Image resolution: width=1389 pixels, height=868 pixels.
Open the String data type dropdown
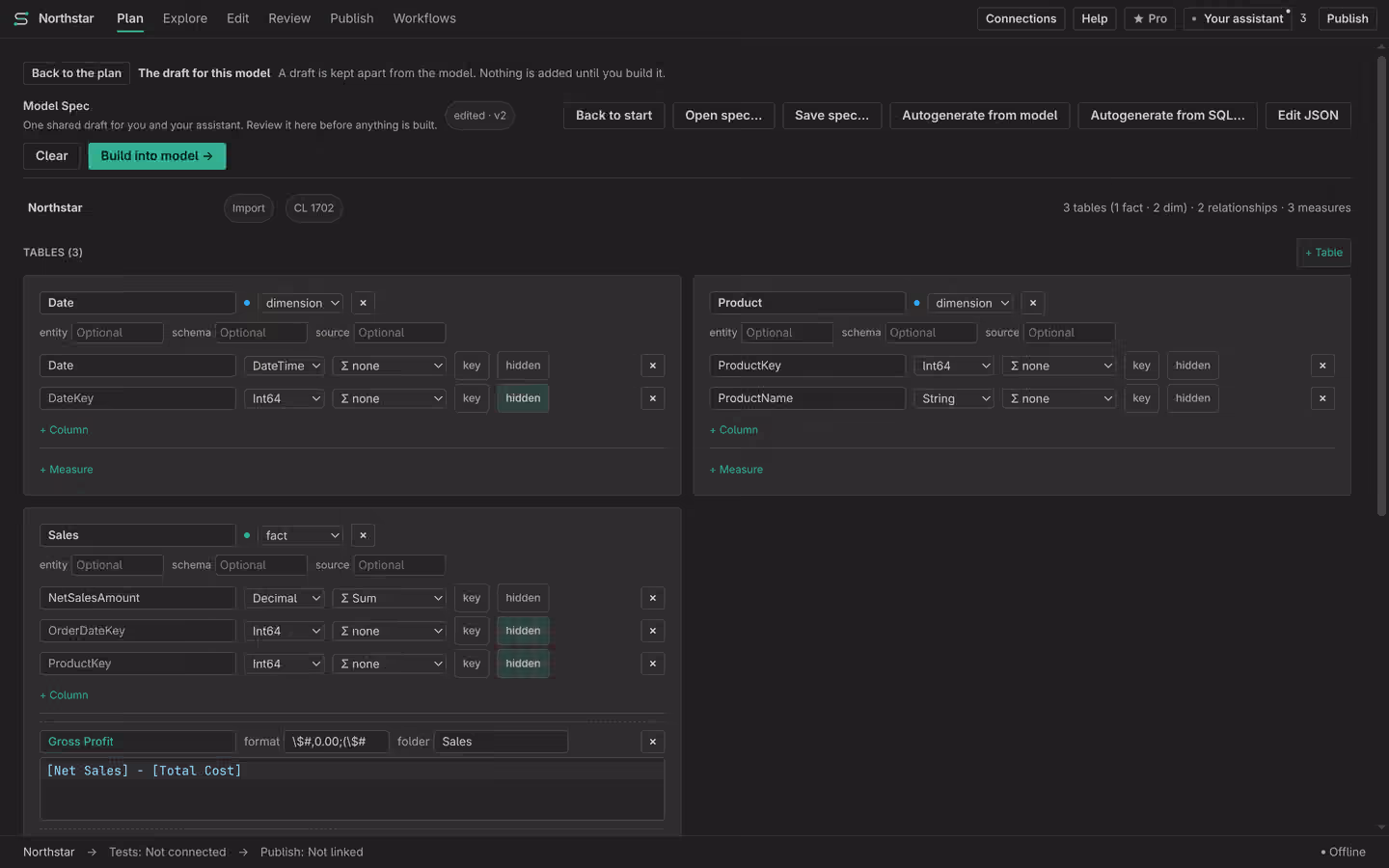(953, 398)
